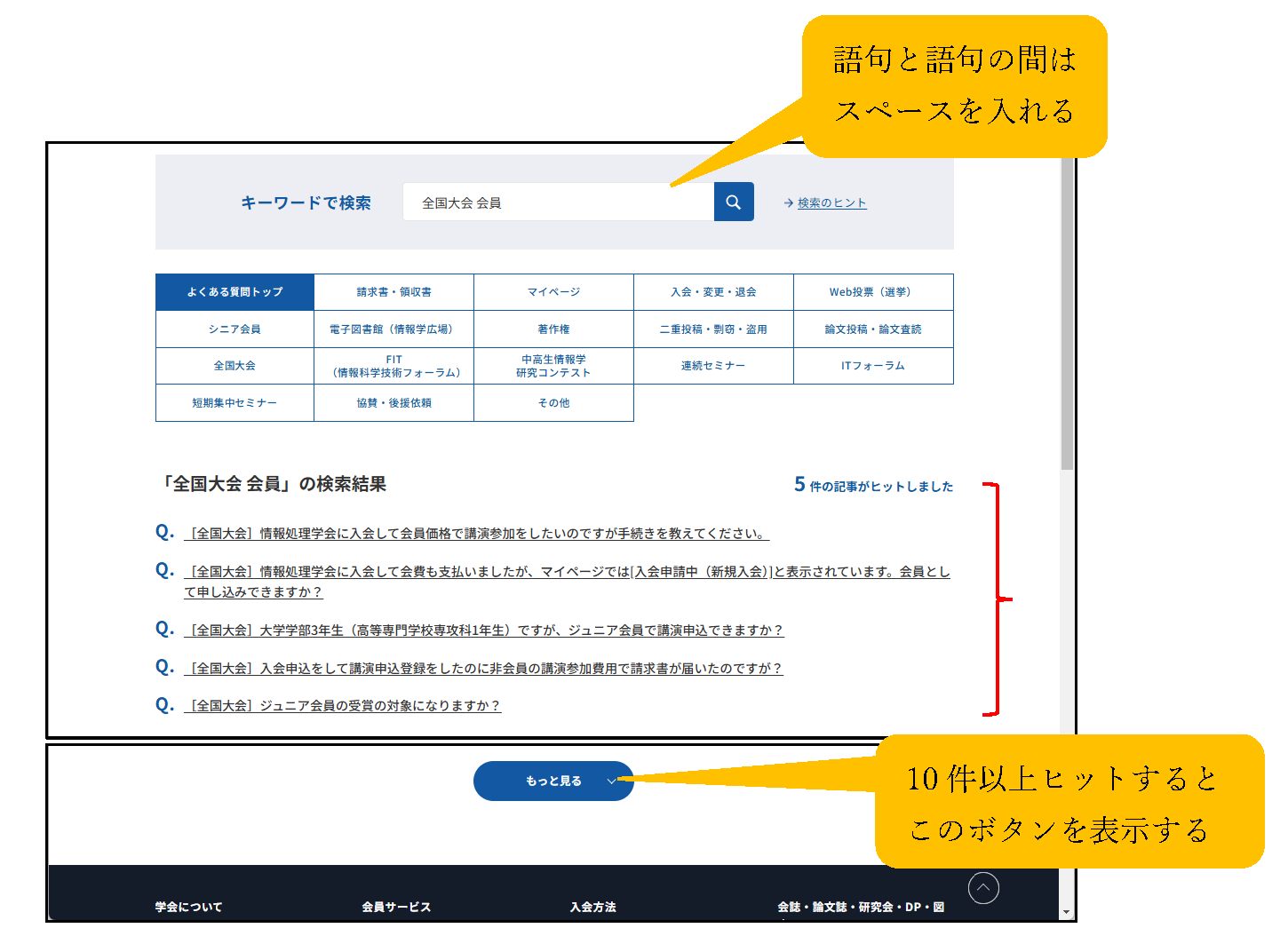Viewport: 1288px width, 944px height.
Task: Select the ITフォーラム category
Action: (872, 366)
